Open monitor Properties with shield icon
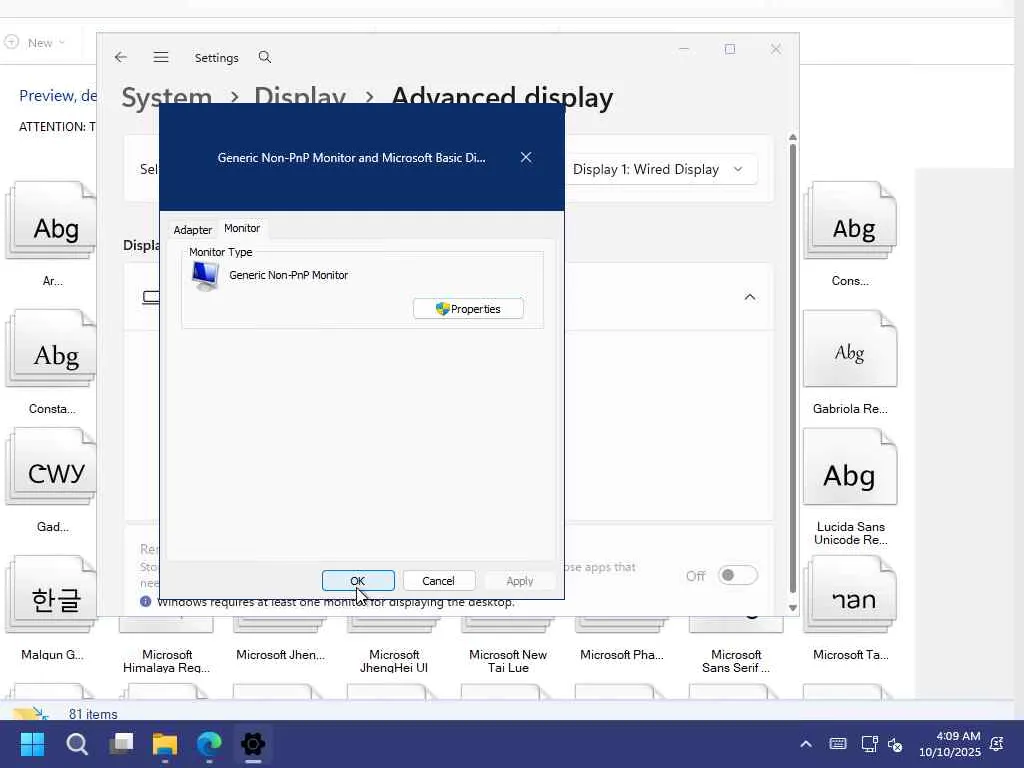This screenshot has width=1024, height=768. coord(468,309)
